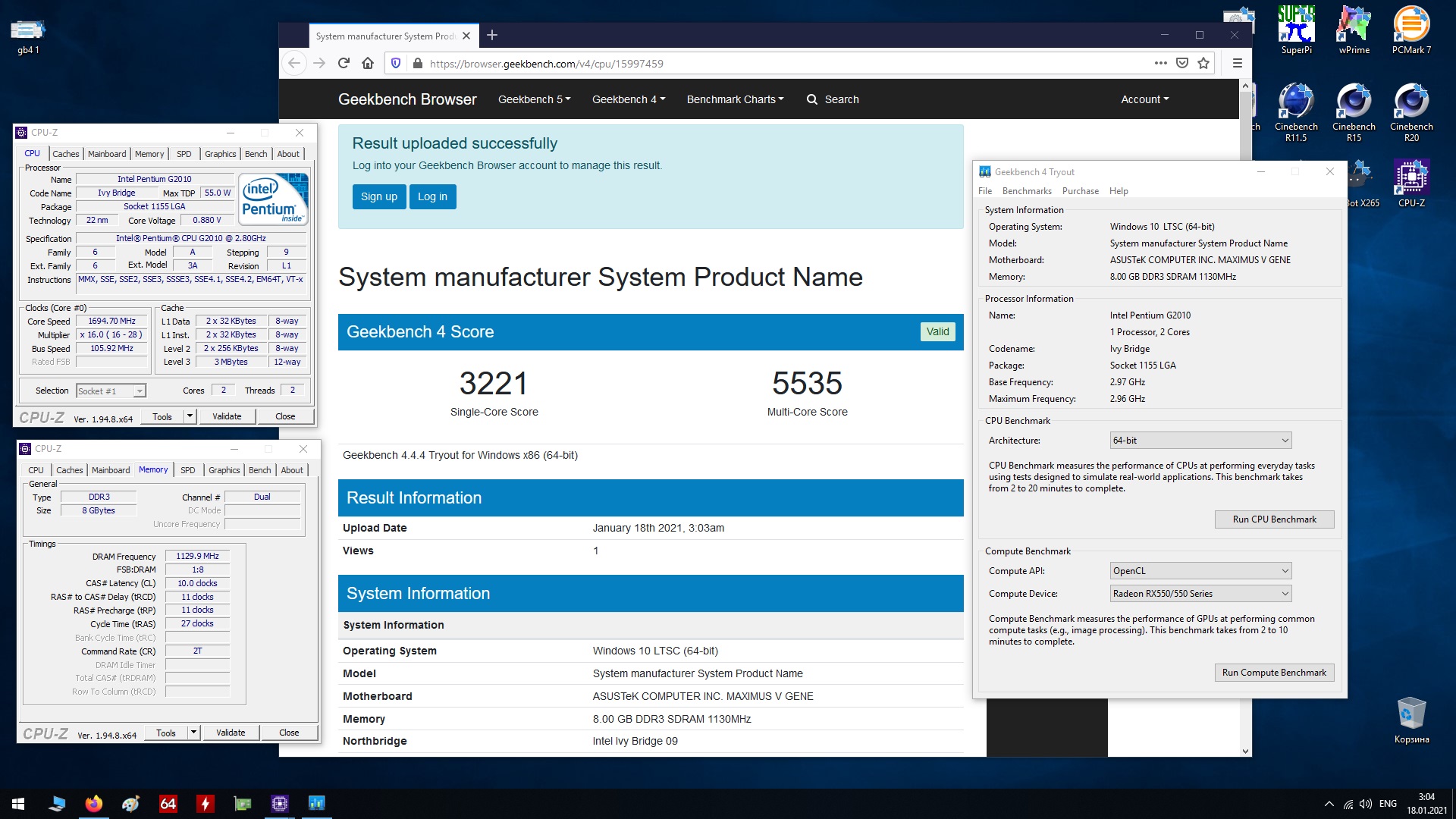Click Search in the Geekbench navbar
The image size is (1456, 819).
(x=833, y=99)
